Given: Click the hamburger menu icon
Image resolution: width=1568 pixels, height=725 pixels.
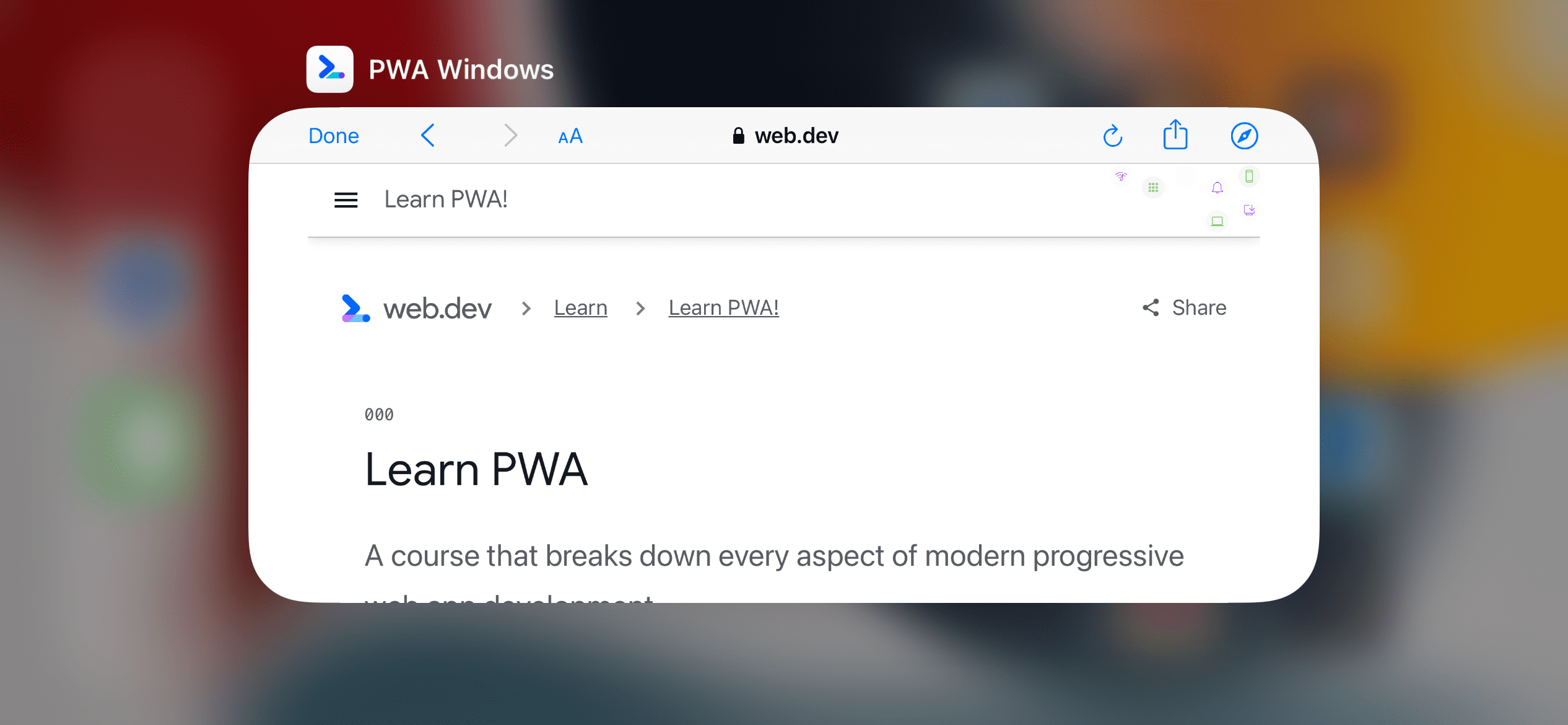Looking at the screenshot, I should point(346,199).
